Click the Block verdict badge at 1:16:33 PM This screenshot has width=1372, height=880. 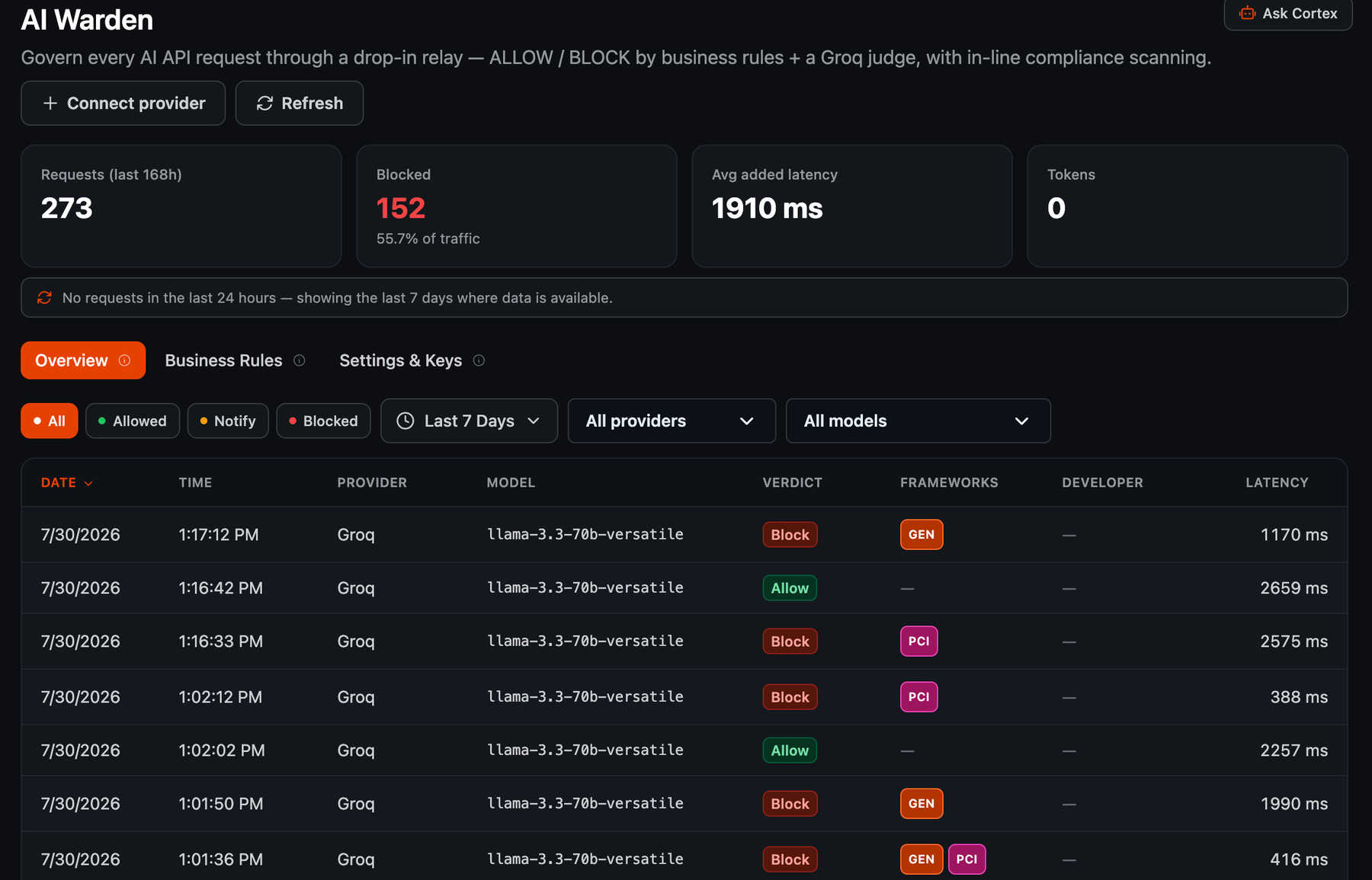(x=790, y=641)
